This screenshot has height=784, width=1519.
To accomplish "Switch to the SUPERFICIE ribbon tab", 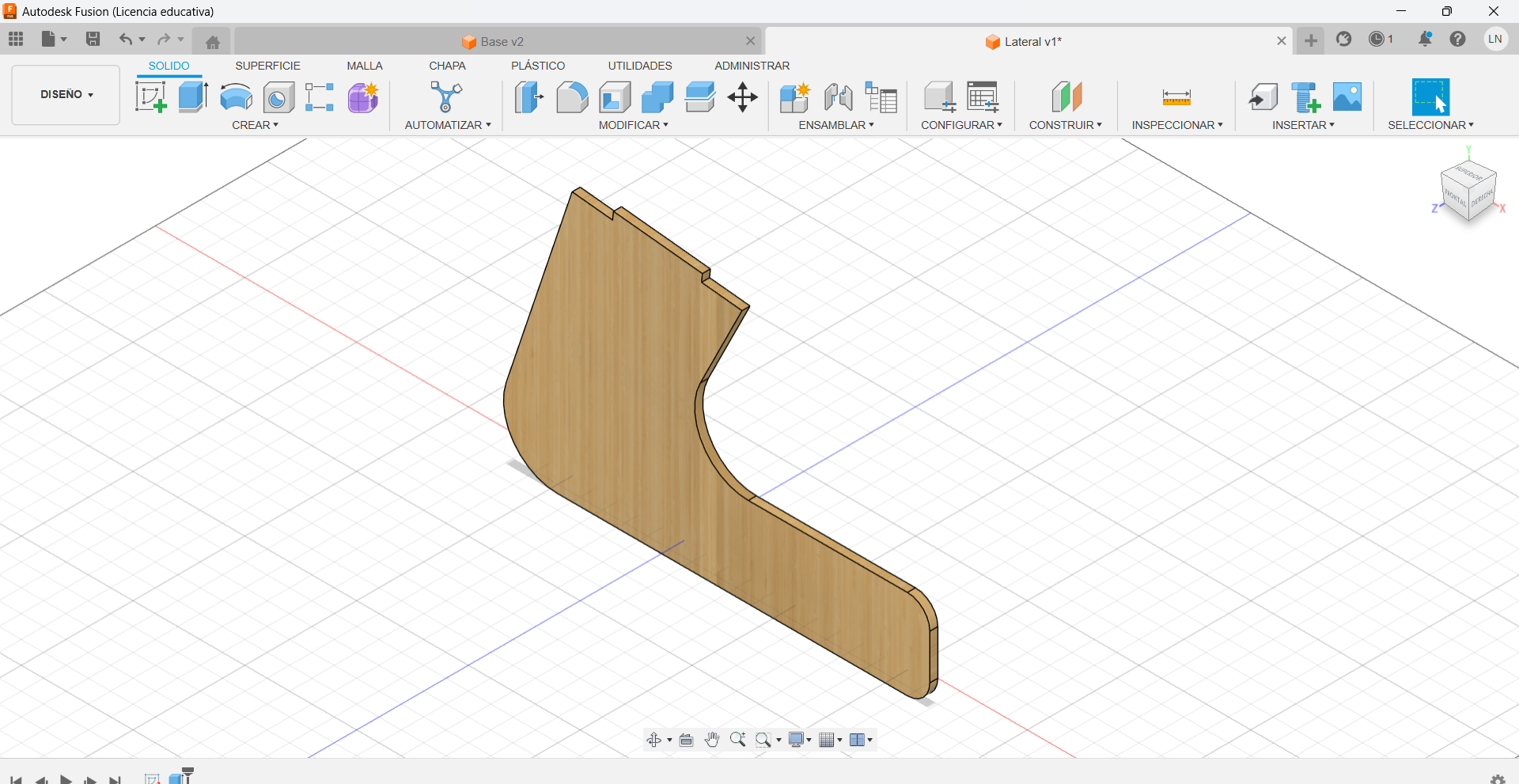I will [x=267, y=66].
